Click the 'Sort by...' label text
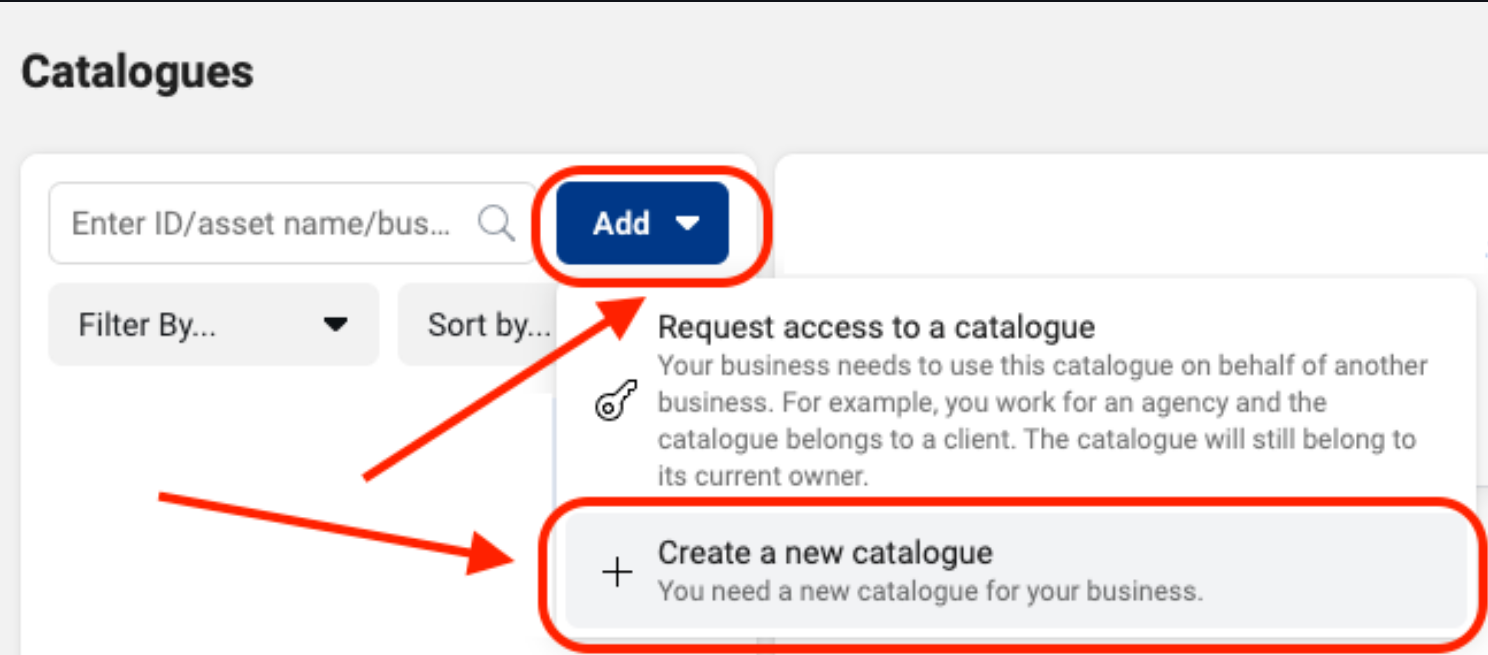 coord(490,324)
